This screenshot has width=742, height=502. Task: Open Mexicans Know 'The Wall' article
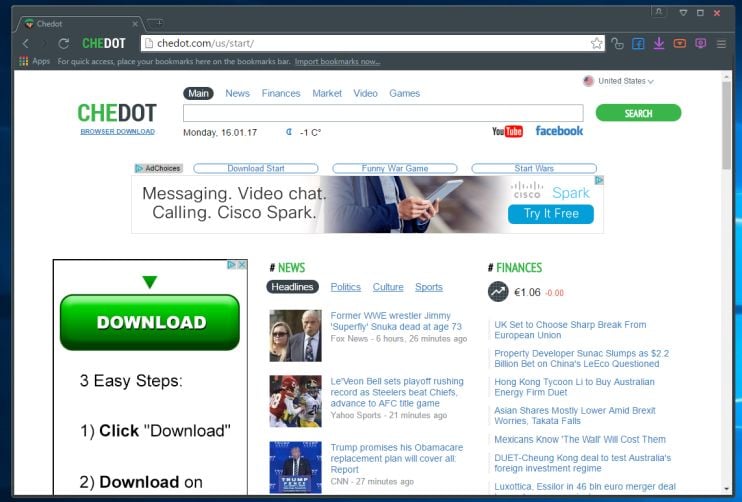pos(580,440)
